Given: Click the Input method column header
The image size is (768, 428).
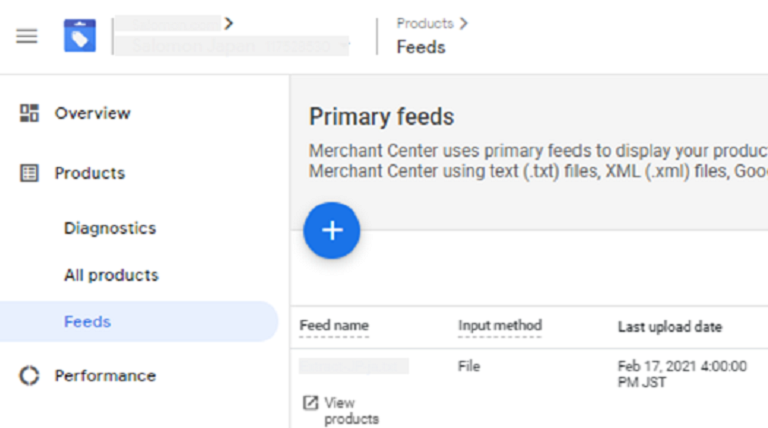Looking at the screenshot, I should pos(499,326).
